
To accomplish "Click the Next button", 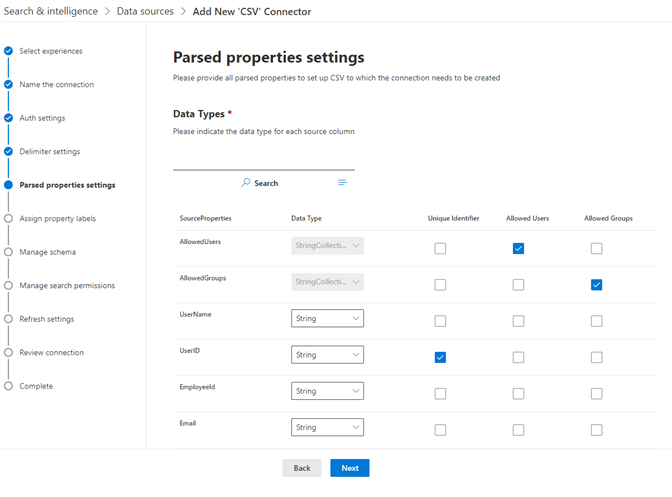I will (x=349, y=468).
